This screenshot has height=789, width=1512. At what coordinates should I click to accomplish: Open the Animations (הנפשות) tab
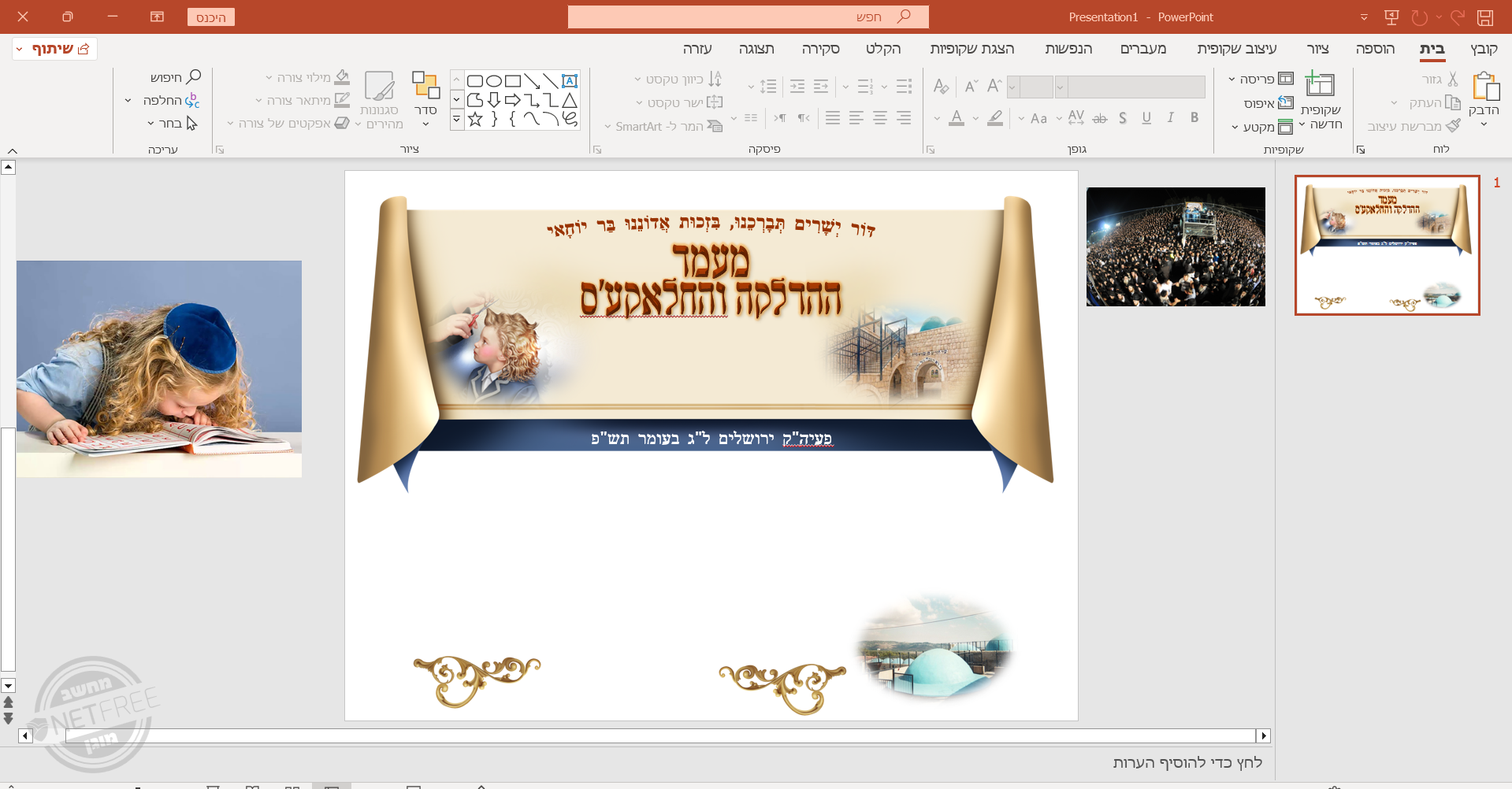pyautogui.click(x=1068, y=49)
